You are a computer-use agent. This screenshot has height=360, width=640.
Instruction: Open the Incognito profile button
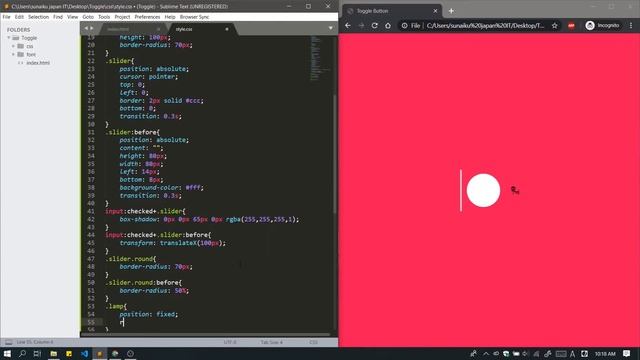tap(602, 25)
